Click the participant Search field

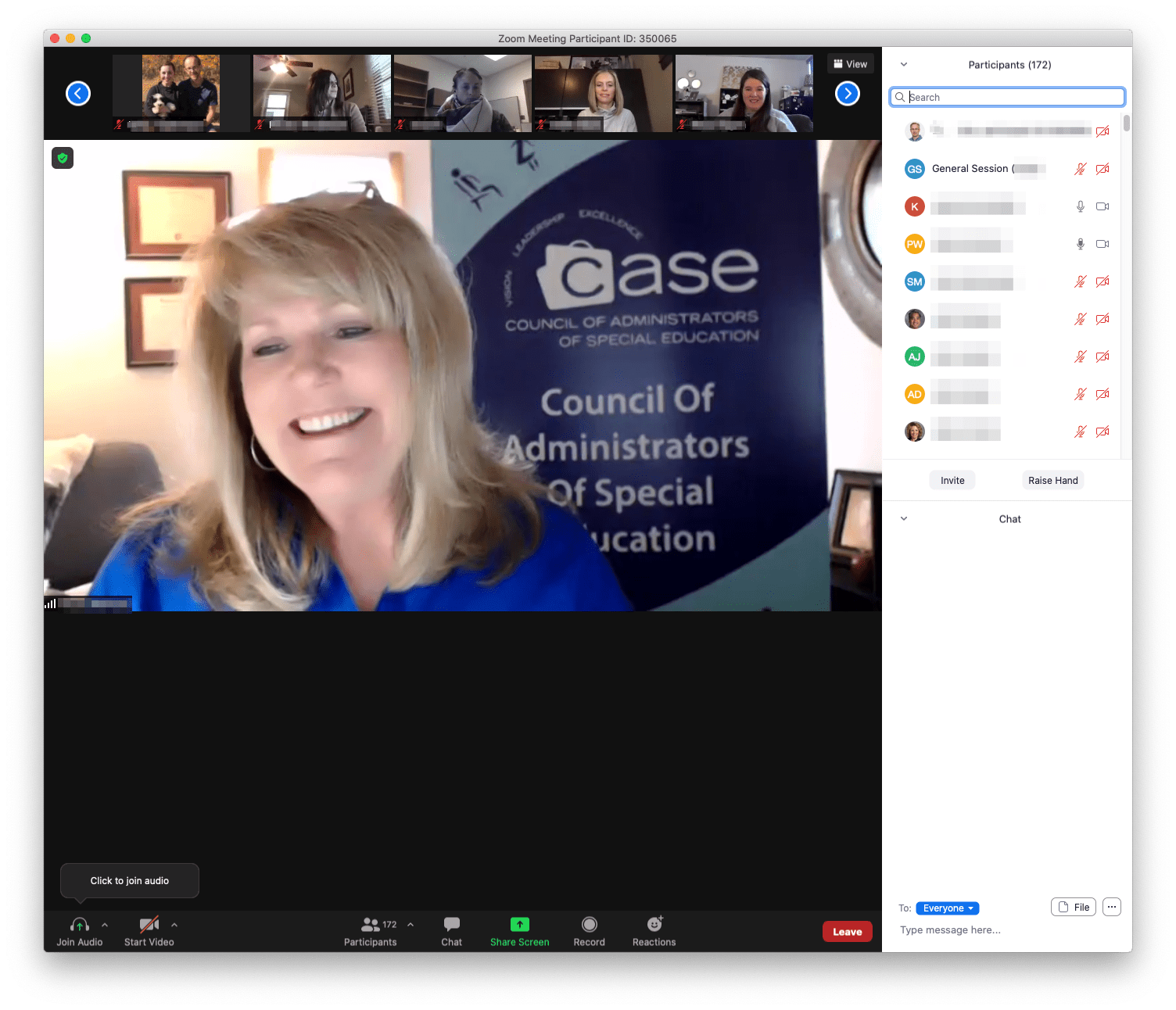pyautogui.click(x=1007, y=97)
